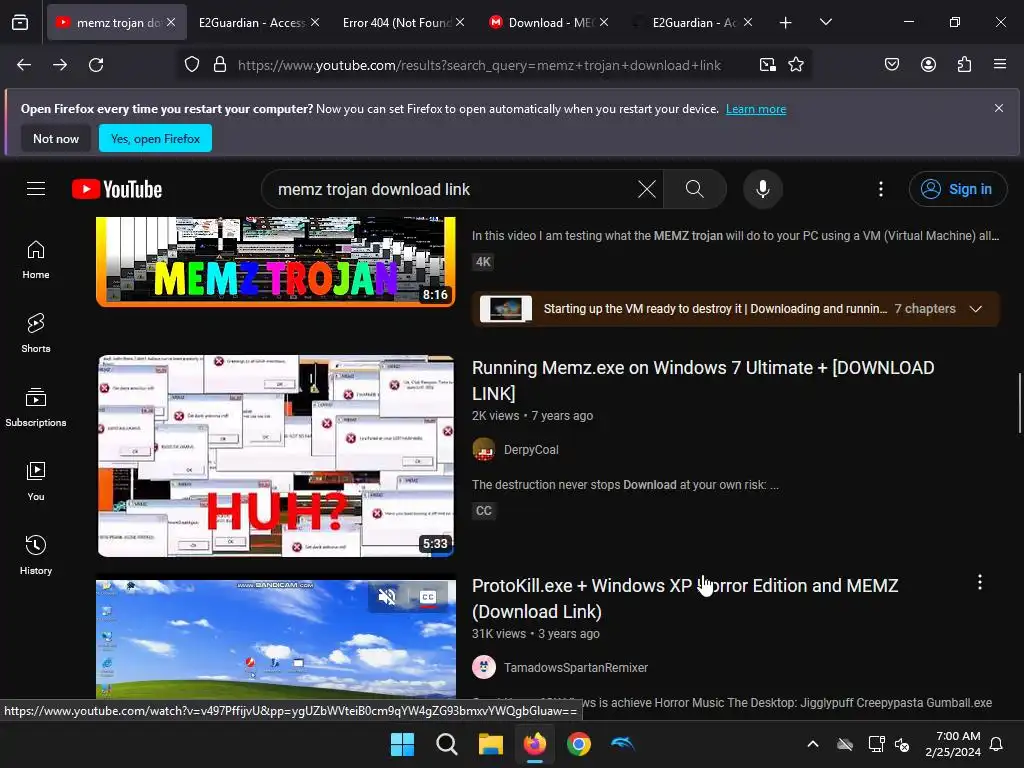The height and width of the screenshot is (768, 1024).
Task: Open Windows Start menu
Action: click(x=402, y=744)
